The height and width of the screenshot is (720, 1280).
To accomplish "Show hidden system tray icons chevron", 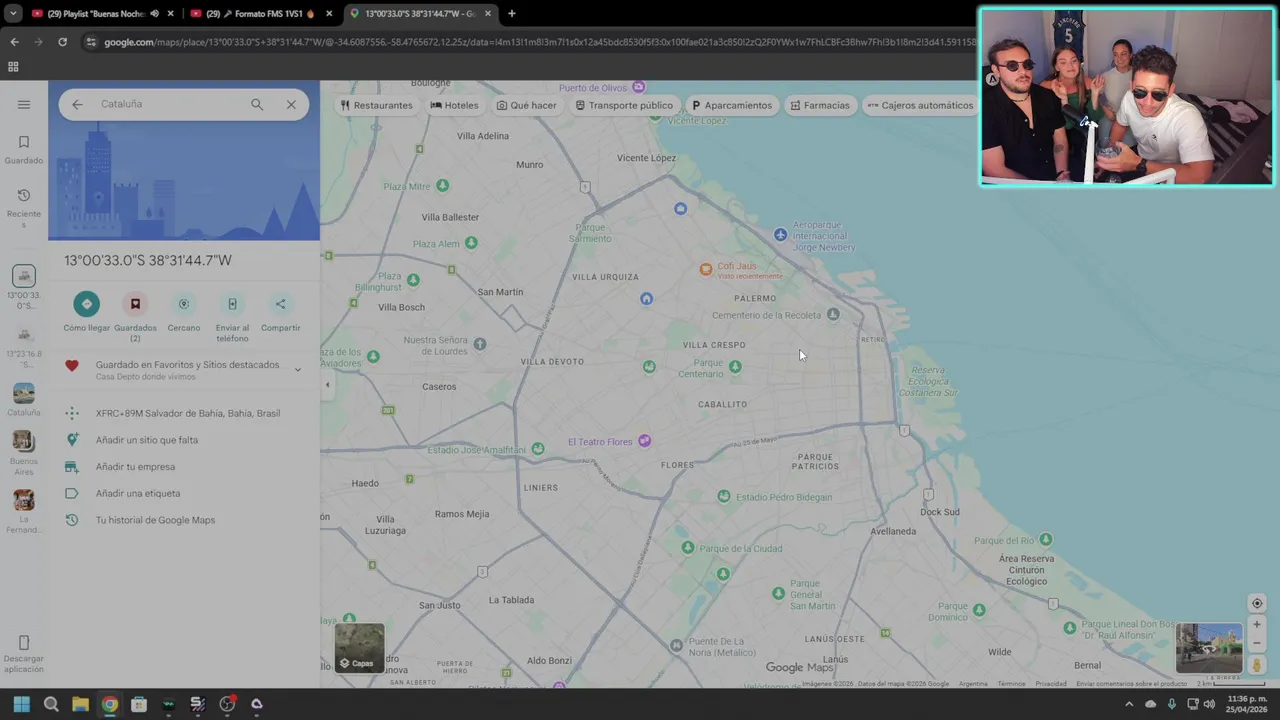I will click(x=1129, y=704).
